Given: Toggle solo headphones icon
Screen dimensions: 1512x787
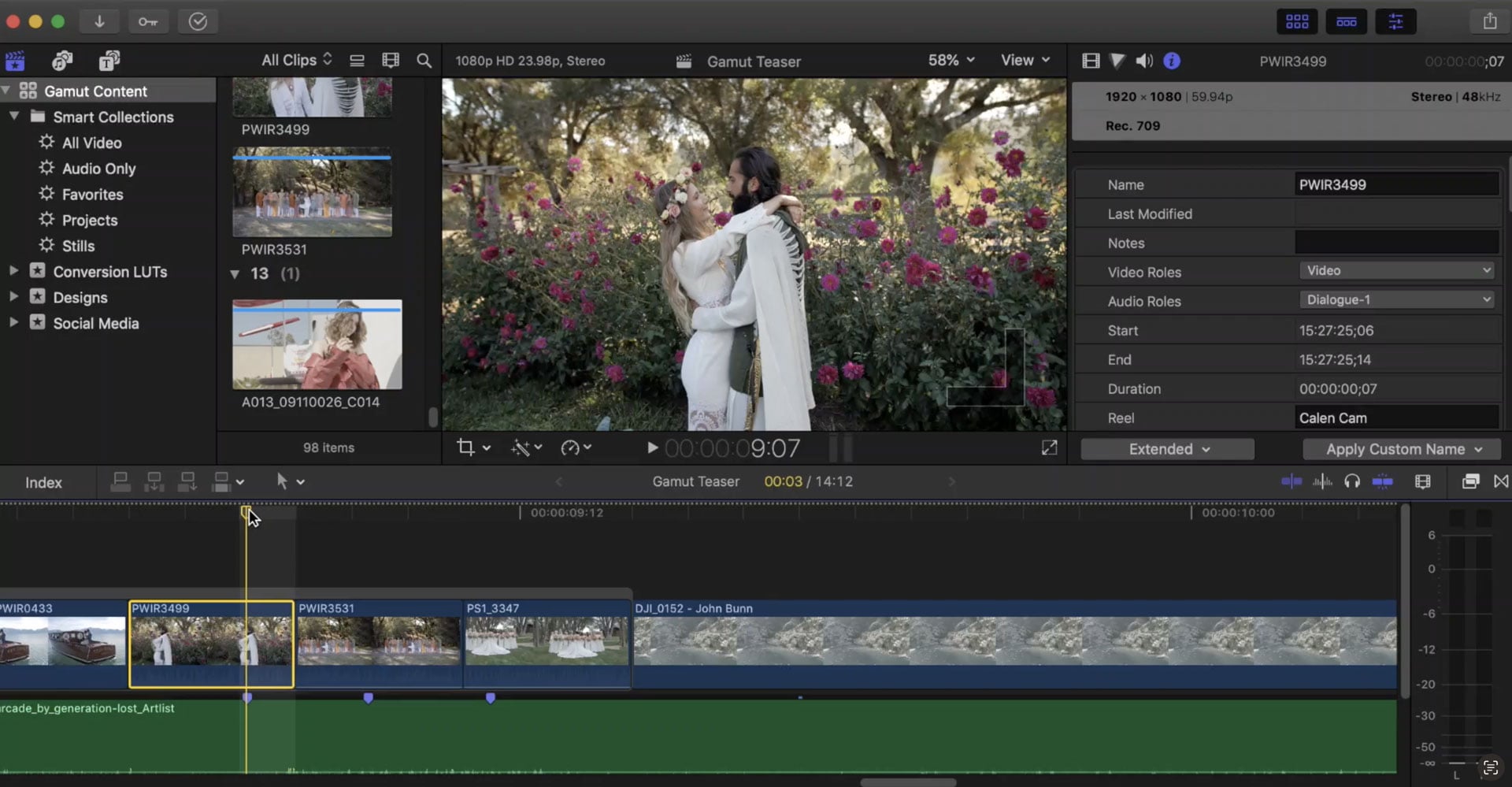Looking at the screenshot, I should 1352,481.
